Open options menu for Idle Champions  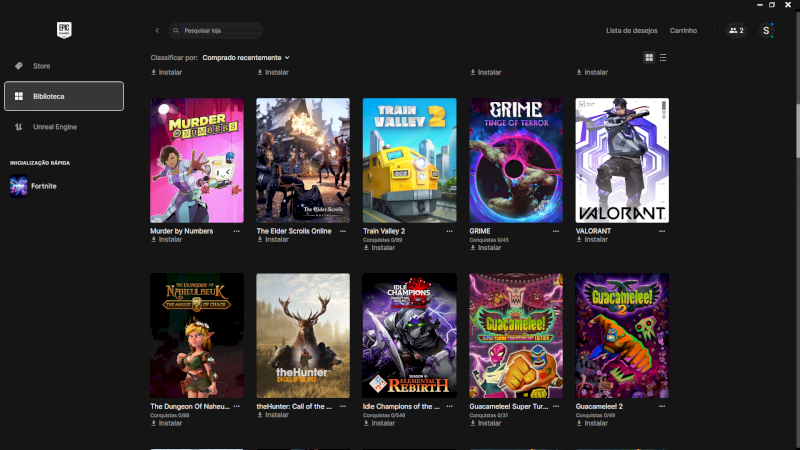point(449,407)
